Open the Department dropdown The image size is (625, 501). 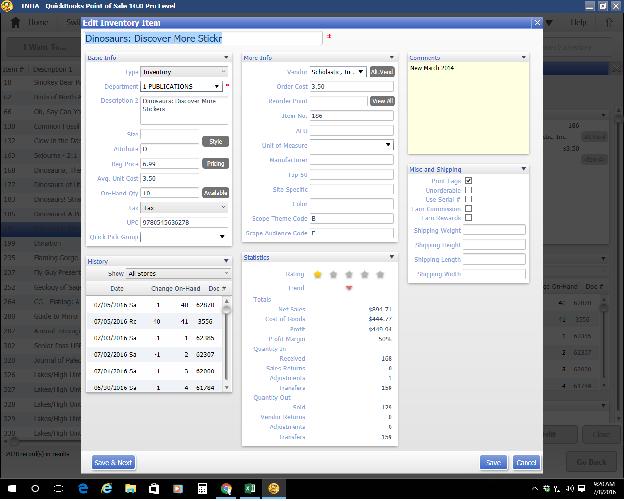(217, 86)
